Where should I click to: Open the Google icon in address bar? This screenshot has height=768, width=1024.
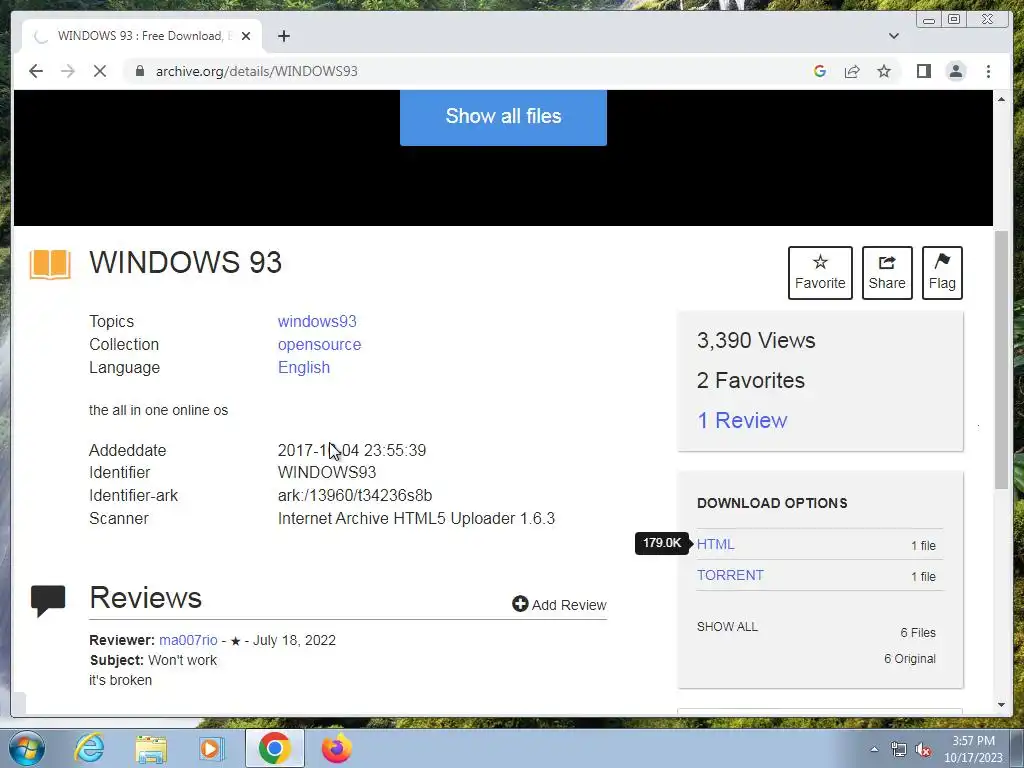[x=820, y=71]
